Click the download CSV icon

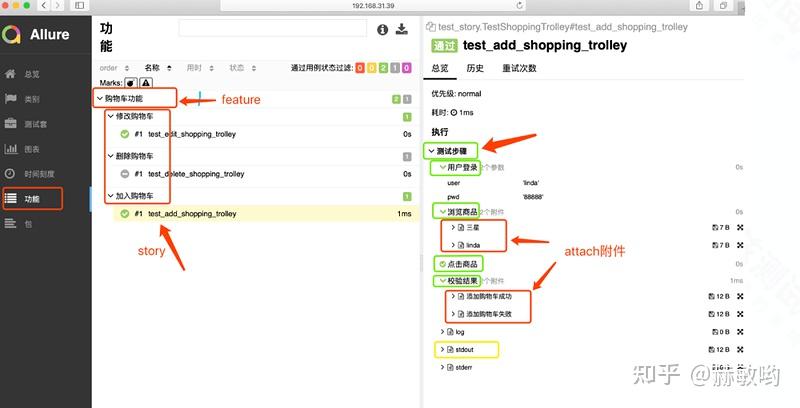pos(402,29)
